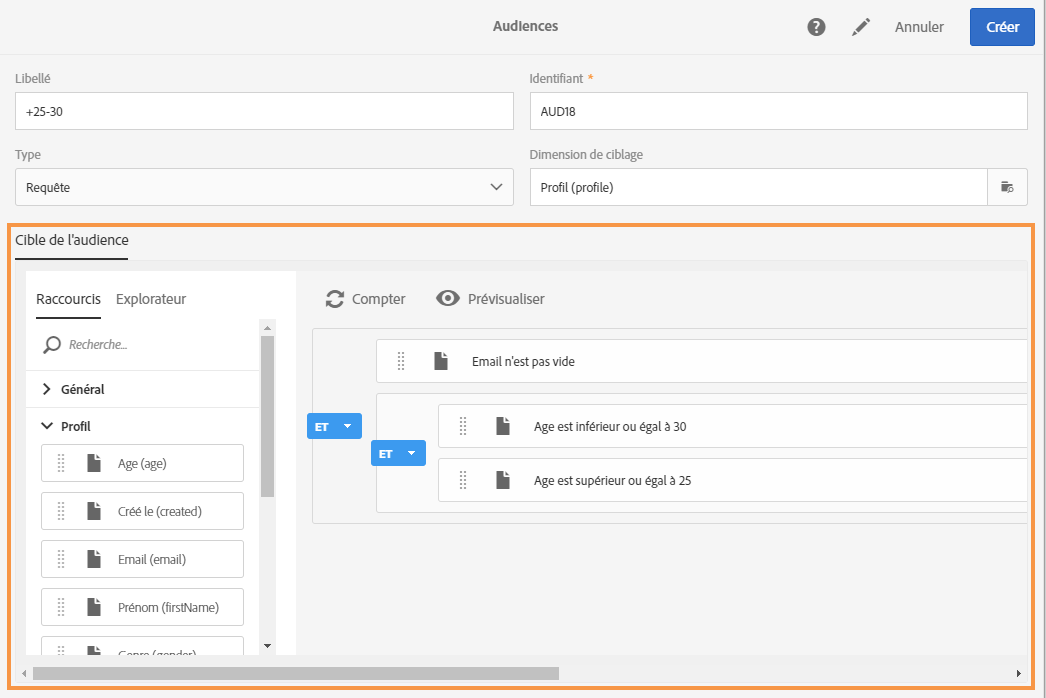Click the search magnifier icon
This screenshot has height=698, width=1046.
(x=52, y=345)
